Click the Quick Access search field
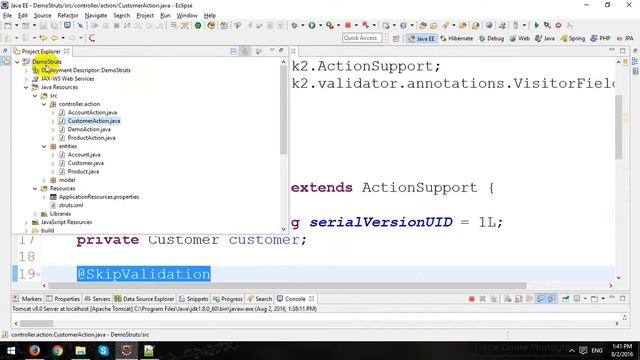 [362, 38]
